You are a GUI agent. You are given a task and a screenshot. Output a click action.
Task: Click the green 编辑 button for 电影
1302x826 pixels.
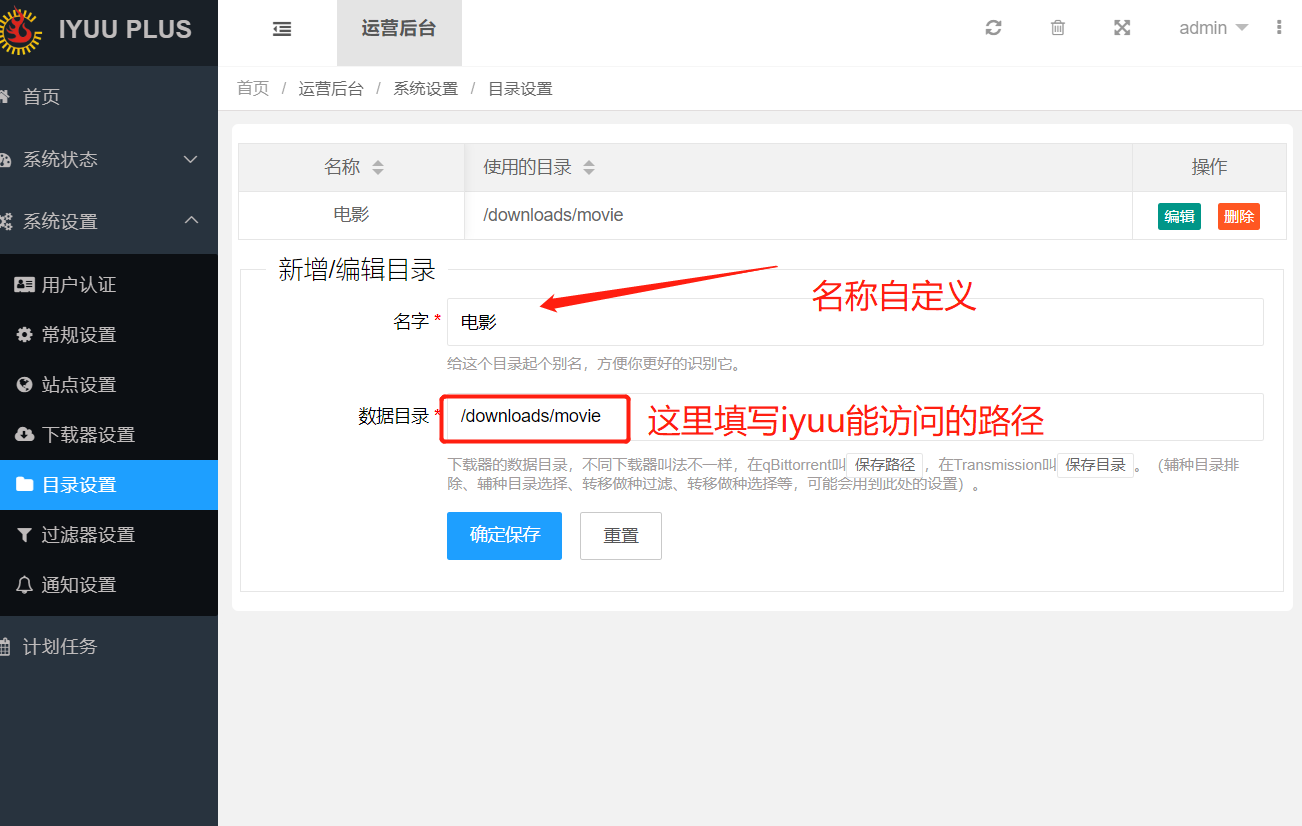[1179, 216]
